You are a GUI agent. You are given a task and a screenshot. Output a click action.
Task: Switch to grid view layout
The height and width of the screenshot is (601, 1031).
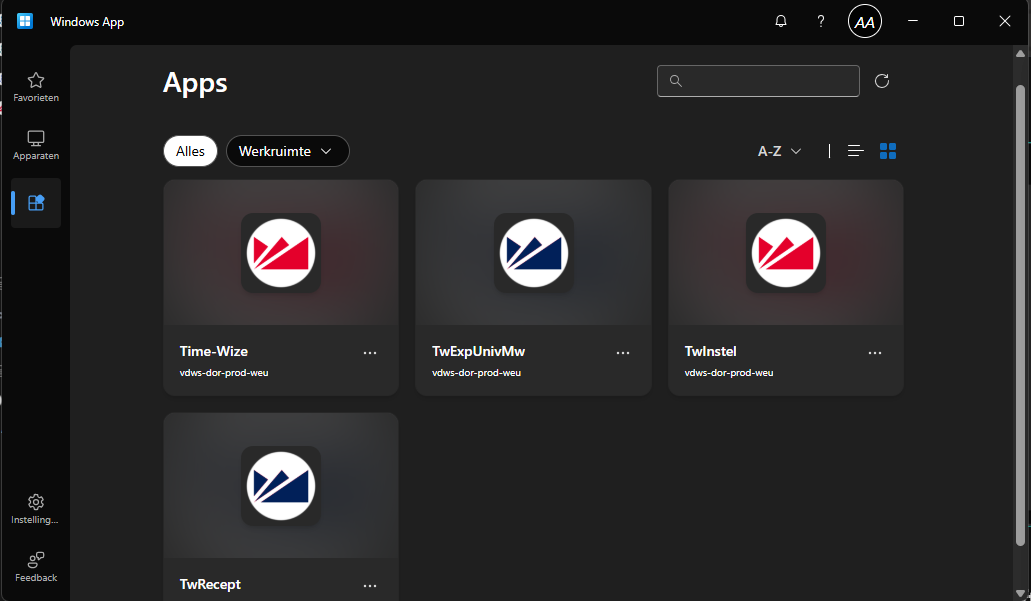click(888, 151)
